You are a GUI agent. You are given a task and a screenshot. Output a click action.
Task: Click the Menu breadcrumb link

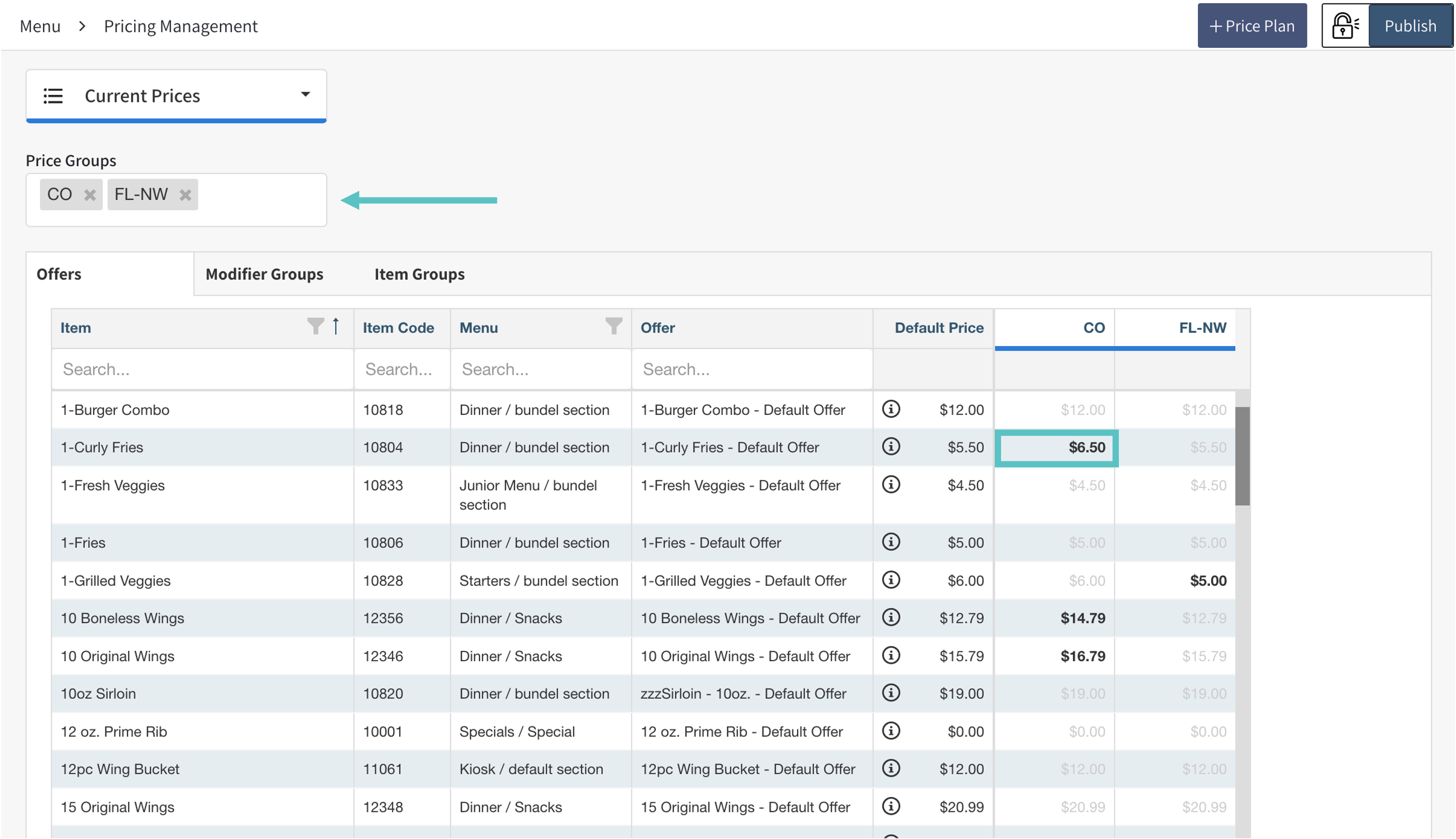click(40, 26)
